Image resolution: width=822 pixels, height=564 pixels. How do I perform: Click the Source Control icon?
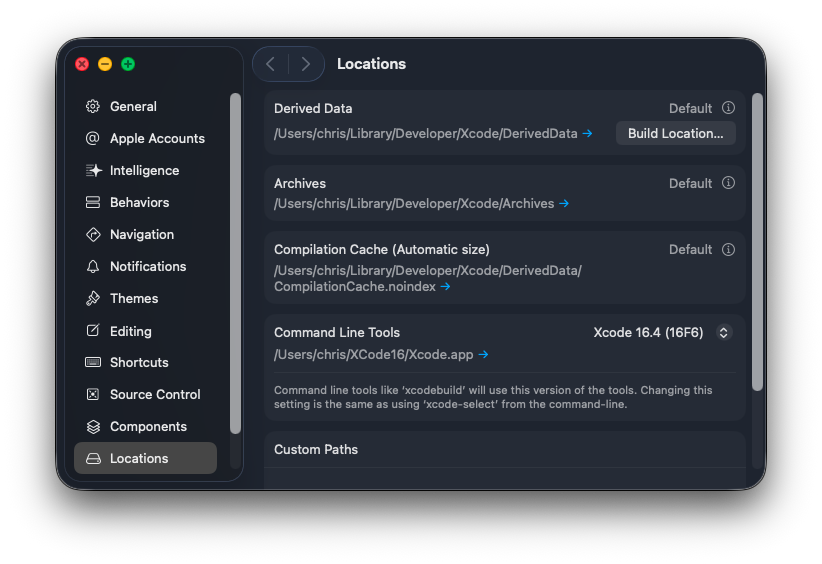pyautogui.click(x=93, y=394)
